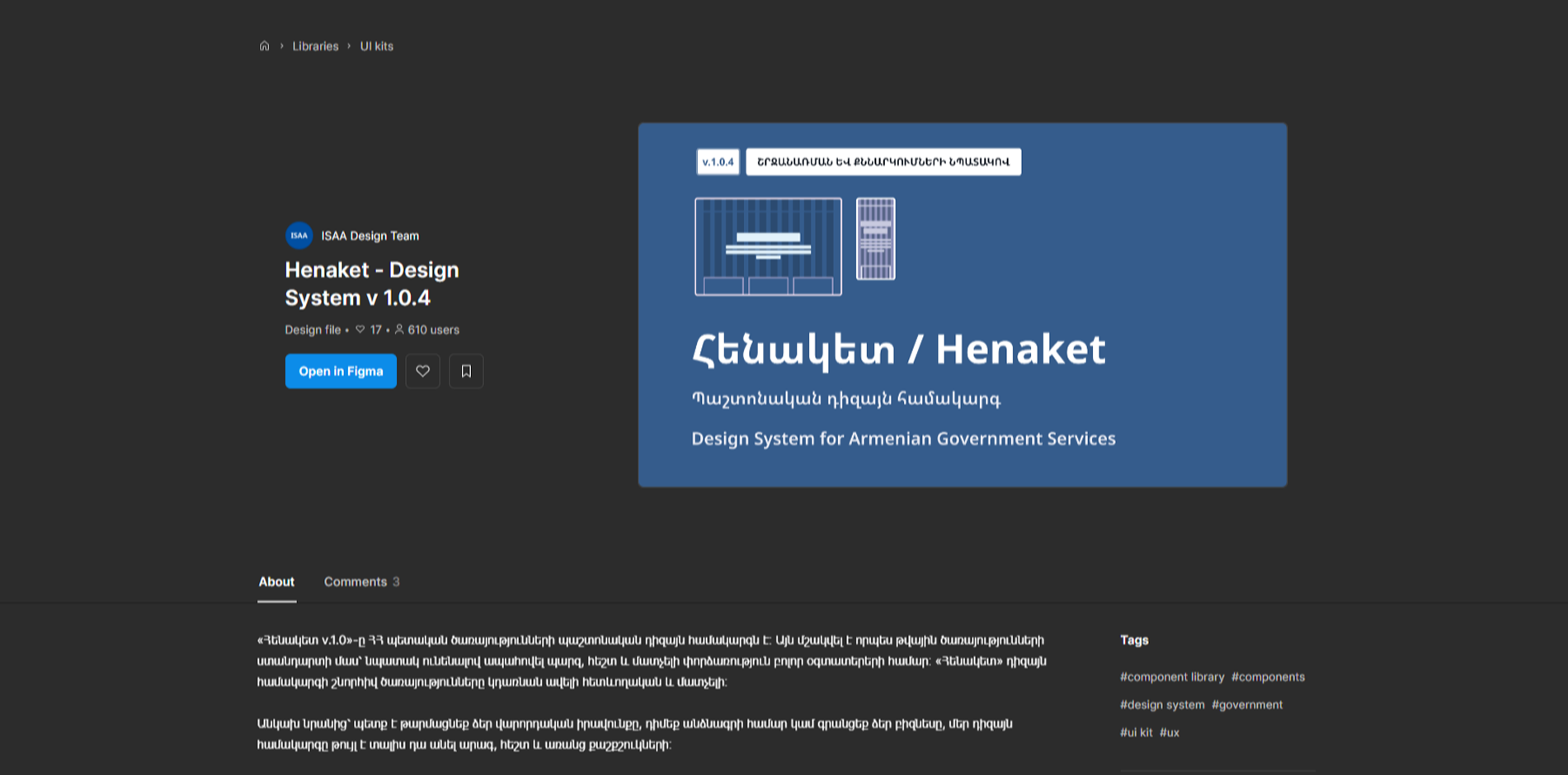This screenshot has height=775, width=1568.
Task: Click the #components tag
Action: pos(1268,677)
